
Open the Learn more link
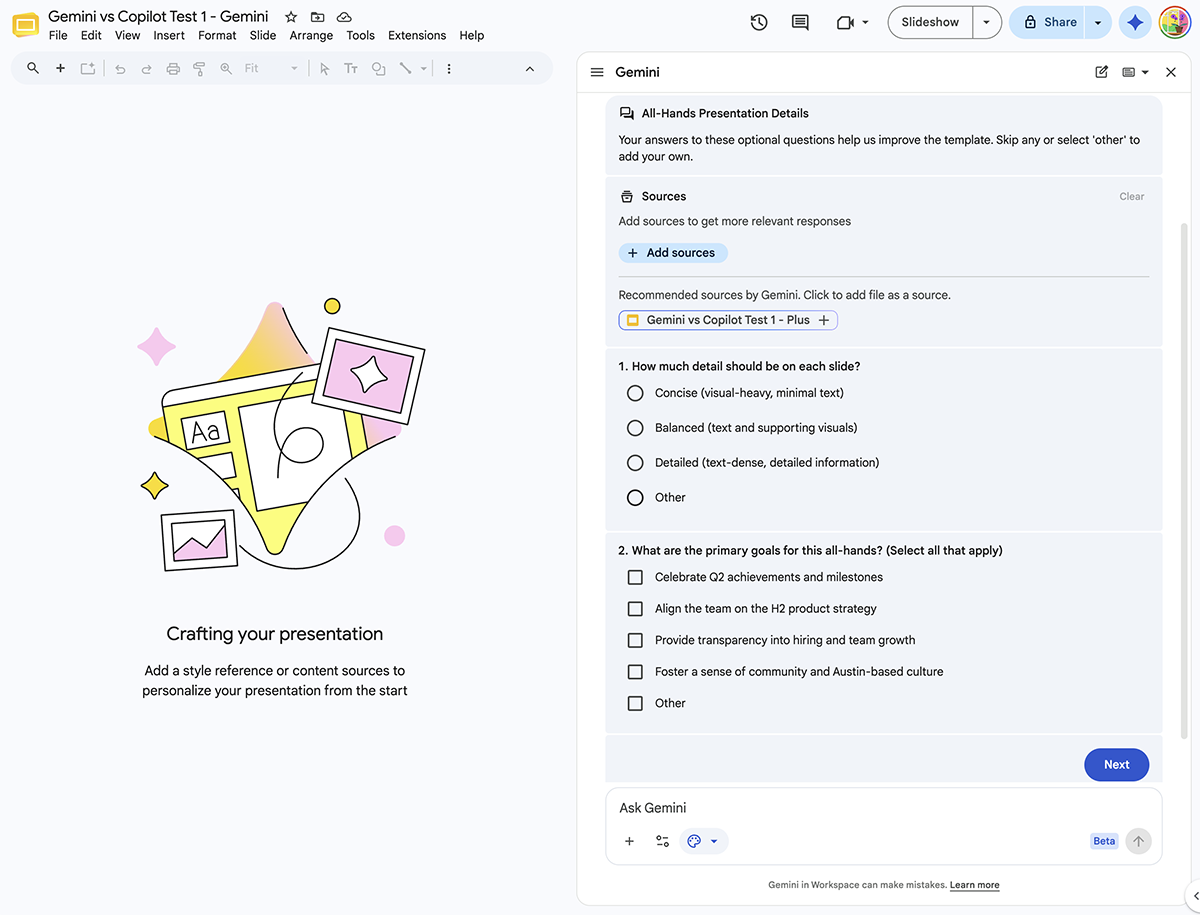coord(975,885)
